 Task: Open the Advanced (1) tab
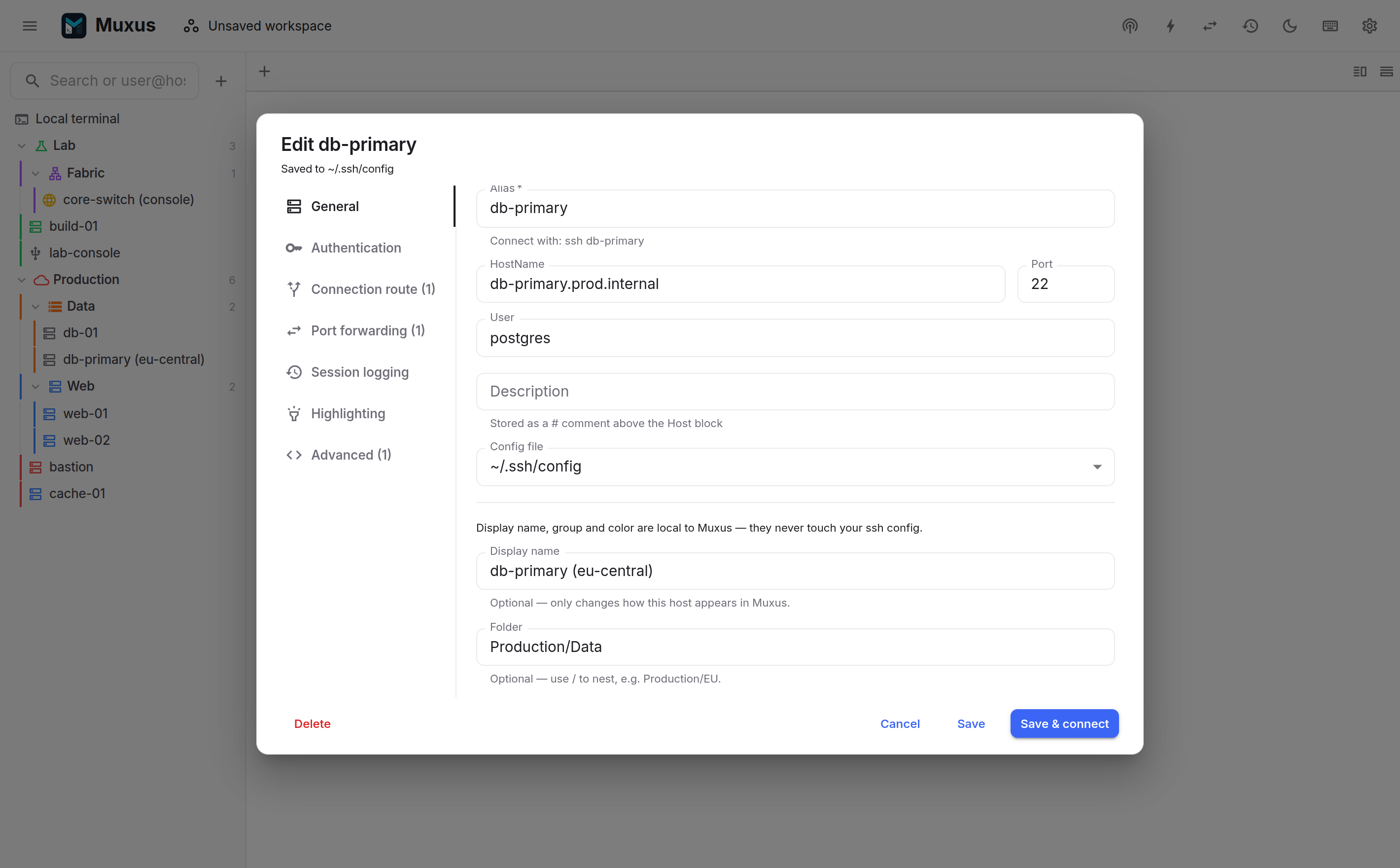[x=367, y=455]
